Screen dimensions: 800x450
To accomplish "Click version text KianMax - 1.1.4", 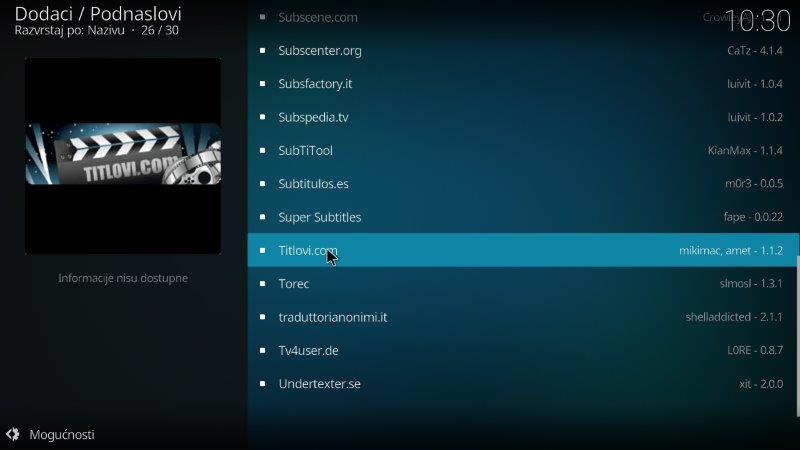I will [x=745, y=151].
